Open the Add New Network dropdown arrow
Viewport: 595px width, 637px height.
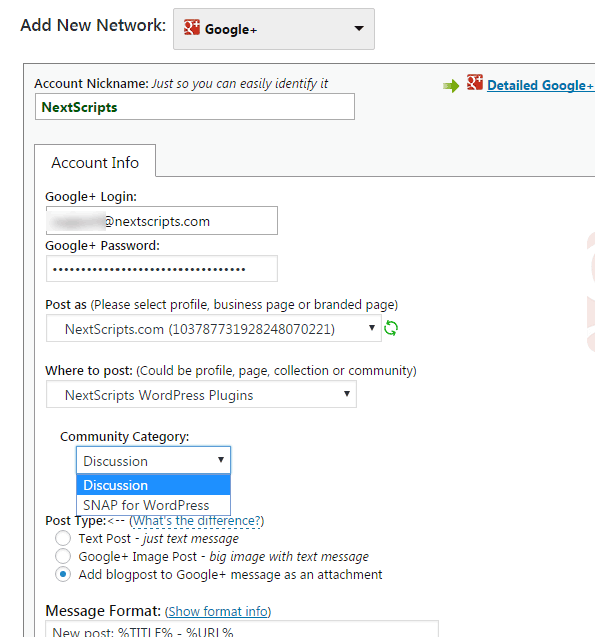point(359,28)
